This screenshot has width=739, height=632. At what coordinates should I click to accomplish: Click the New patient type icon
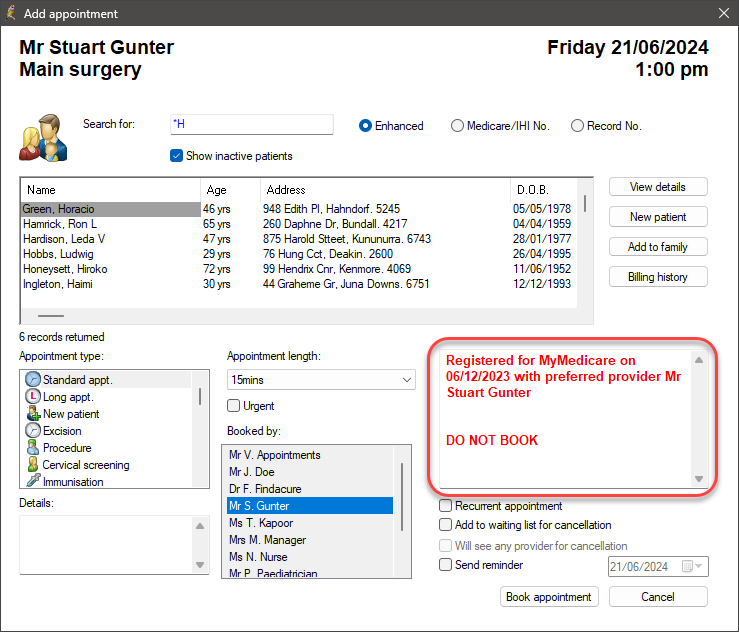coord(33,413)
